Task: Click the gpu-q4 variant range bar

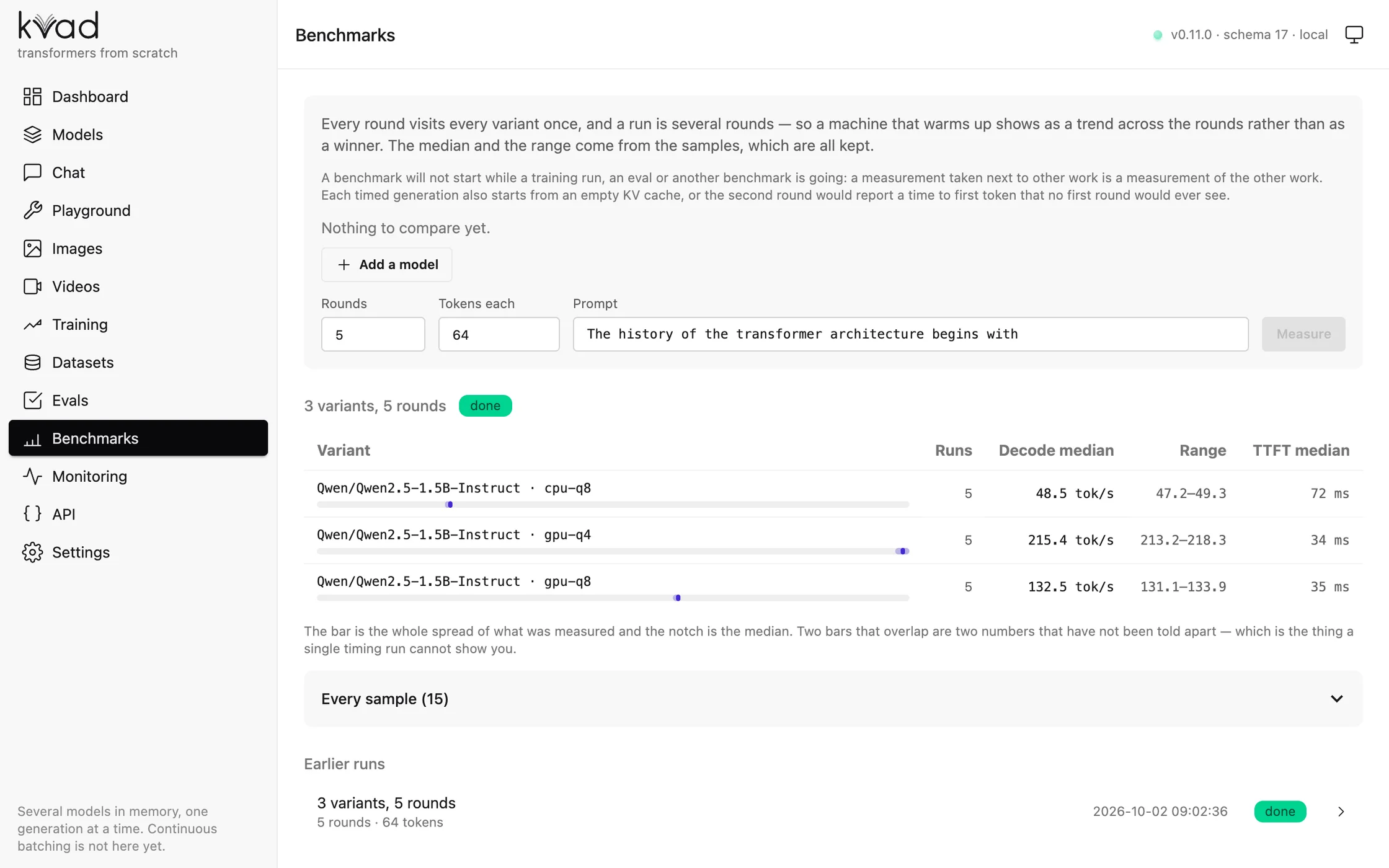Action: [613, 551]
